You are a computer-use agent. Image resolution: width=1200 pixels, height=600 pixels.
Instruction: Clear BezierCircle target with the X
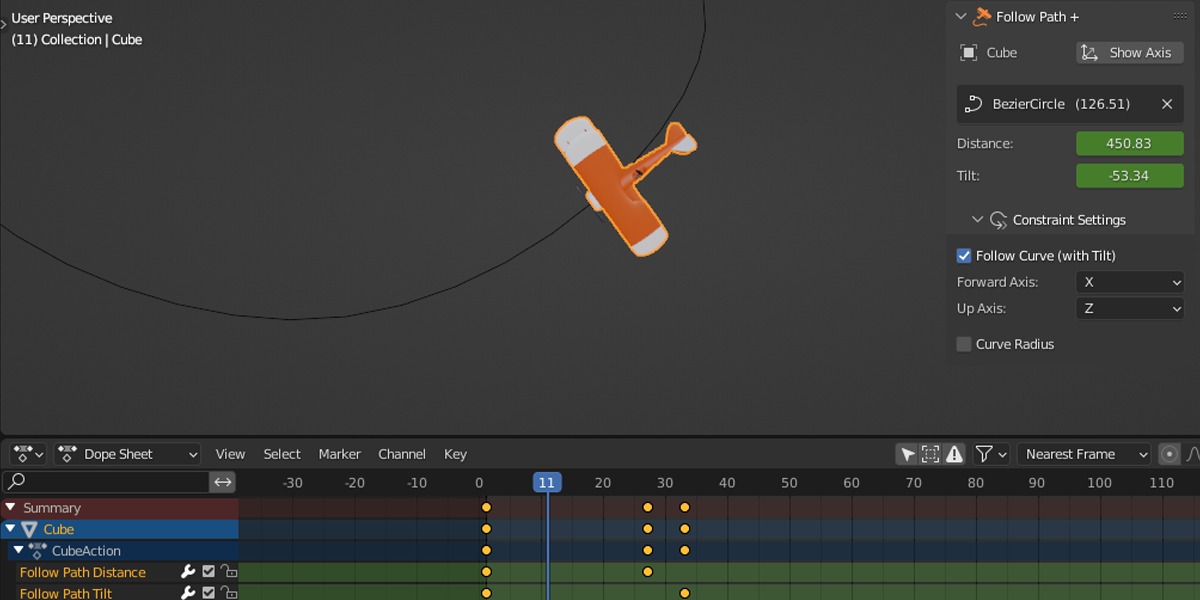pos(1166,104)
